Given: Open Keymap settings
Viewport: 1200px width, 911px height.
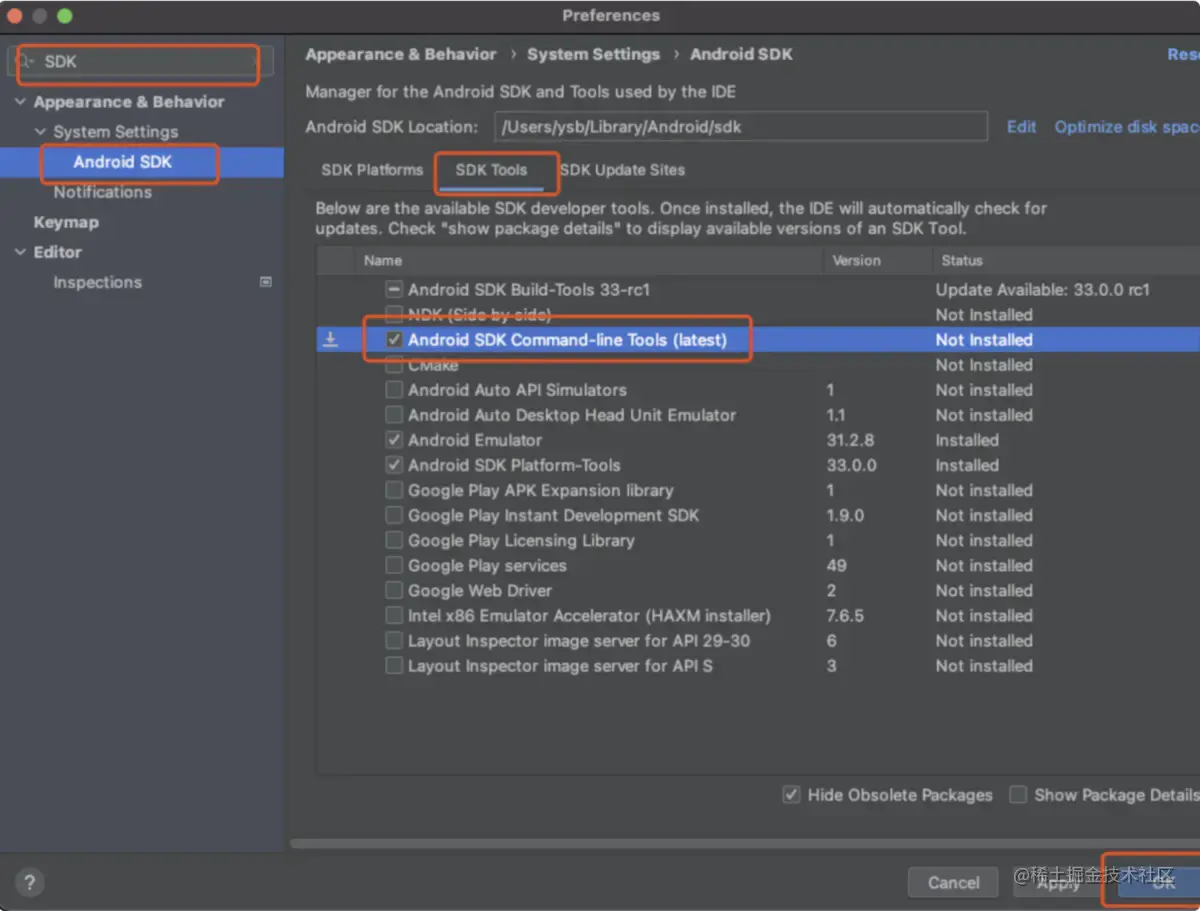Looking at the screenshot, I should (x=66, y=222).
